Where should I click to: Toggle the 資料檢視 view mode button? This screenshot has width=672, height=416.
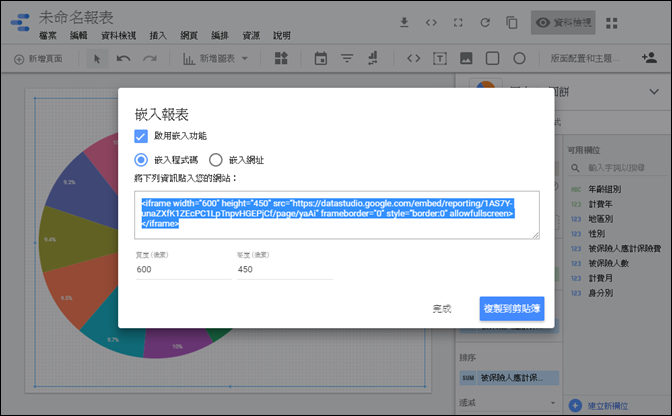[563, 22]
